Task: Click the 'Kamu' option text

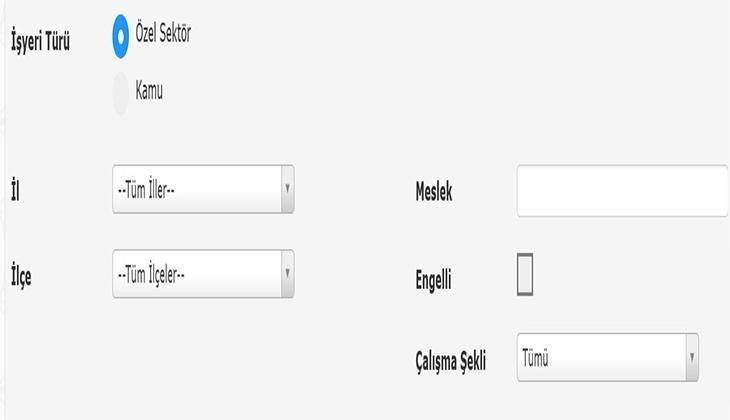Action: [x=149, y=92]
